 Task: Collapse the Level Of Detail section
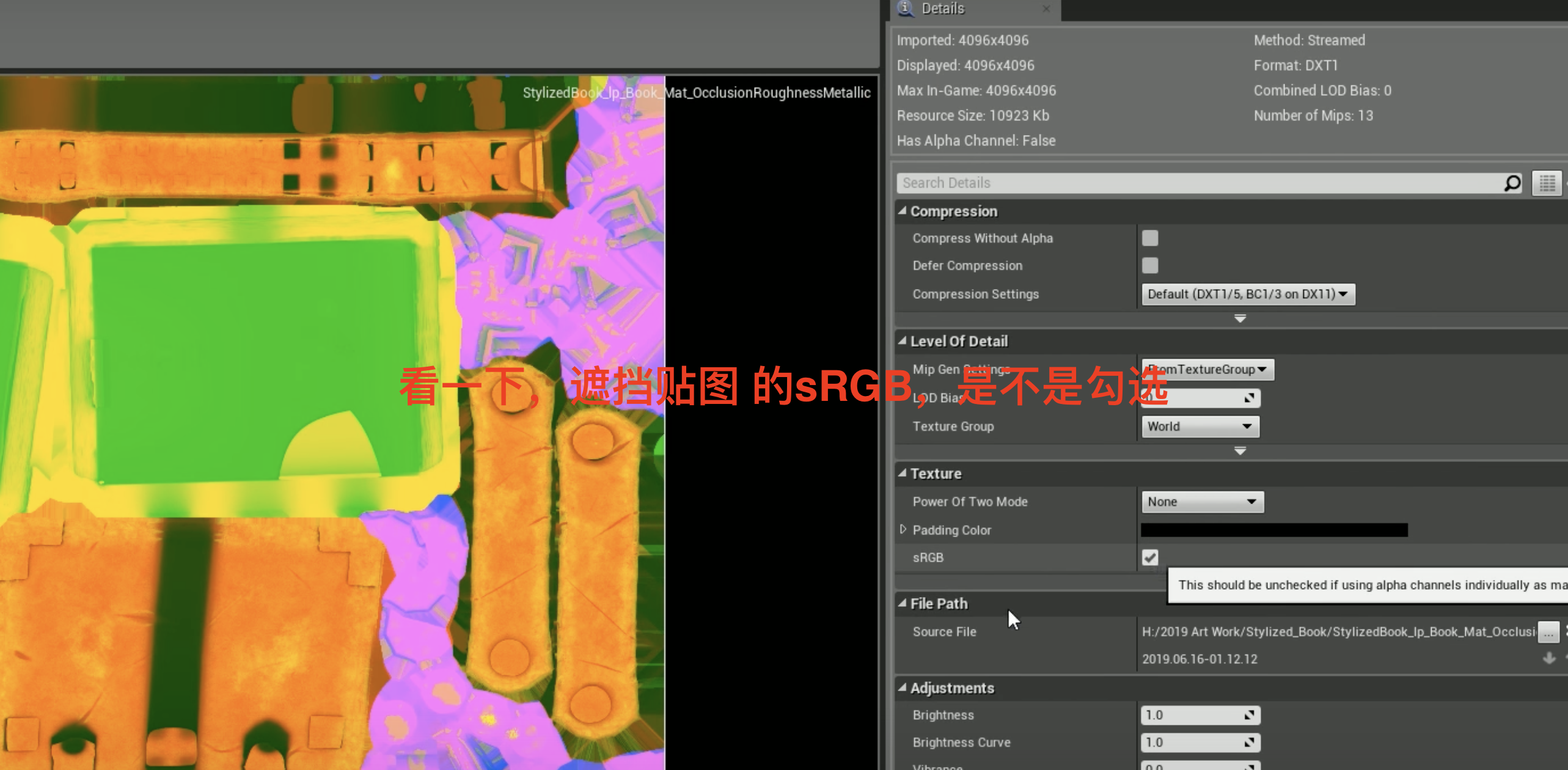pyautogui.click(x=903, y=341)
